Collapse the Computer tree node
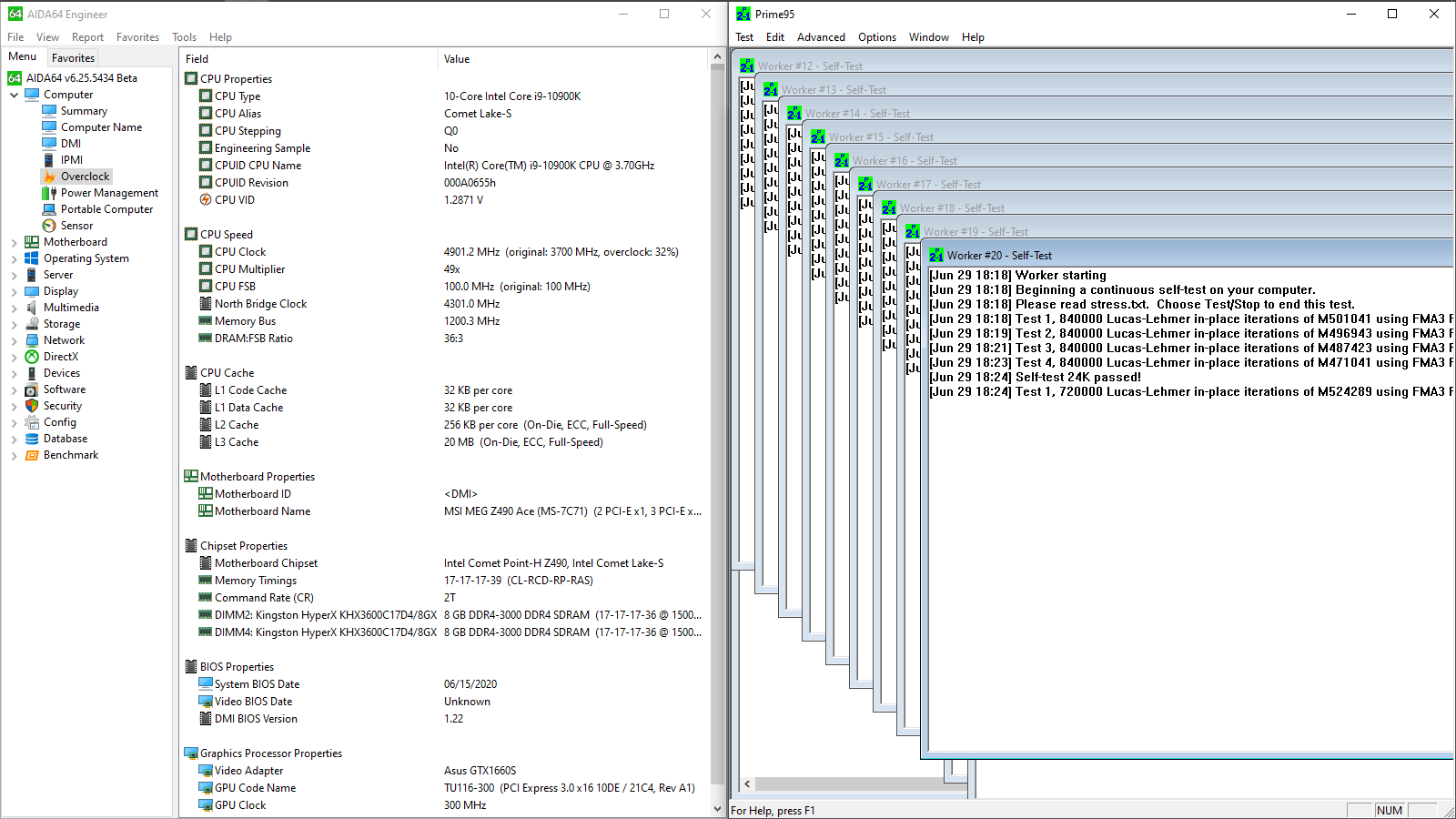Viewport: 1456px width, 819px height. tap(14, 95)
